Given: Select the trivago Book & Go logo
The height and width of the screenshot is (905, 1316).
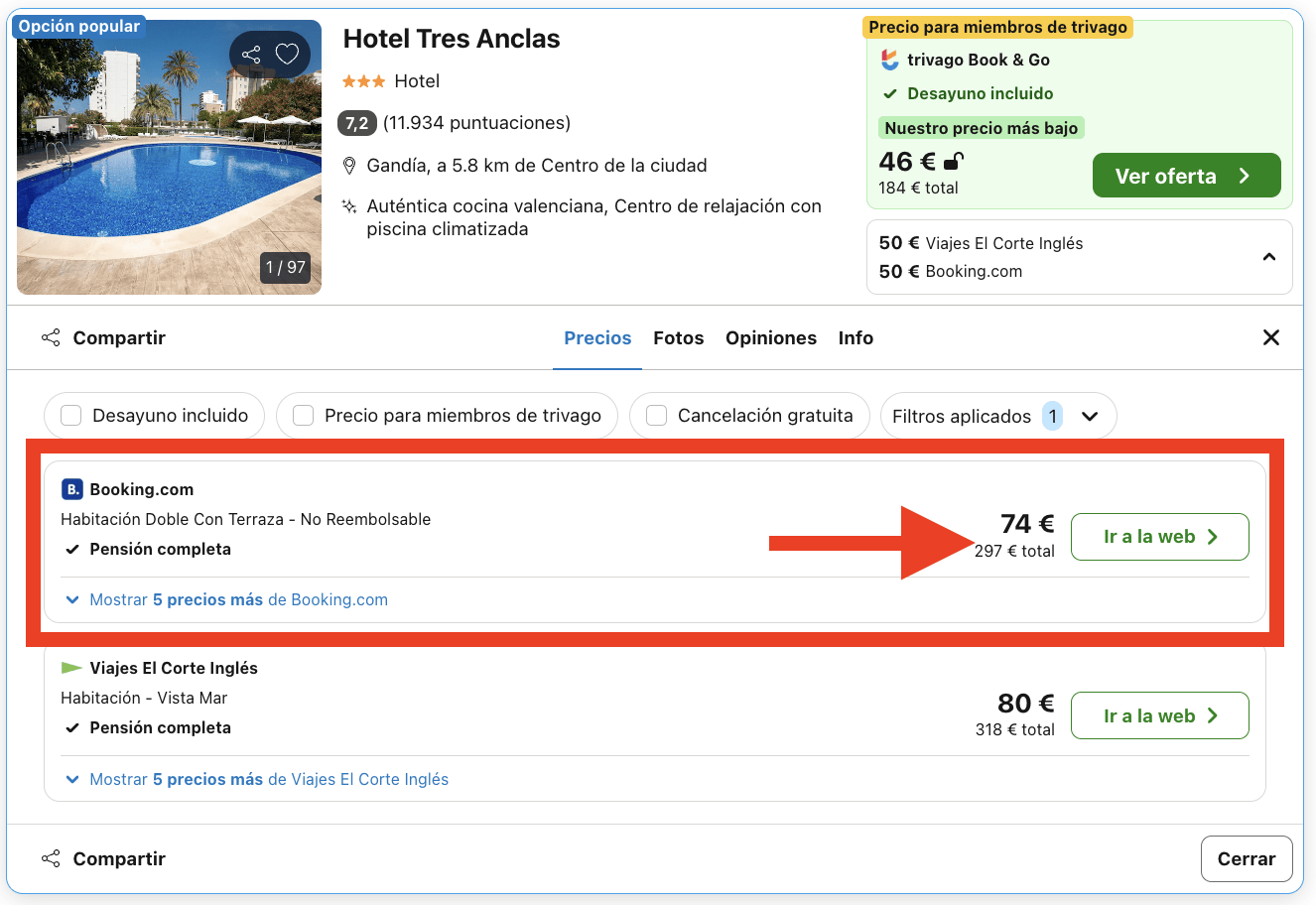Looking at the screenshot, I should point(890,60).
